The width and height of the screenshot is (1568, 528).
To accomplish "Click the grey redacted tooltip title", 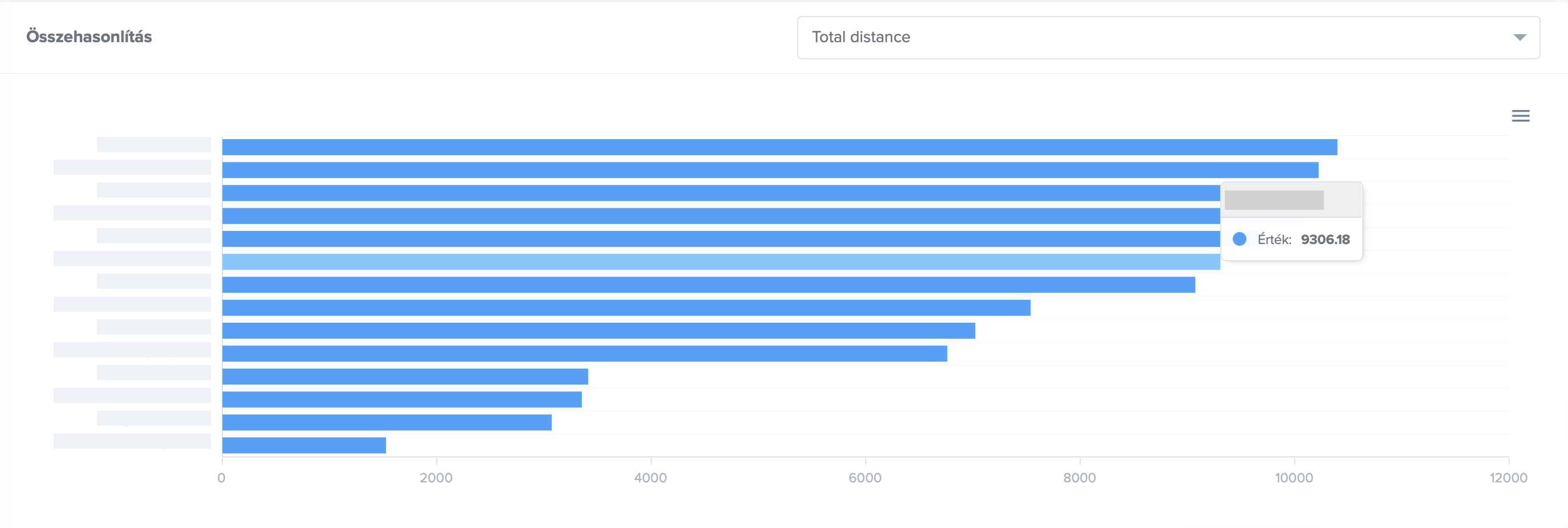I will tap(1273, 200).
